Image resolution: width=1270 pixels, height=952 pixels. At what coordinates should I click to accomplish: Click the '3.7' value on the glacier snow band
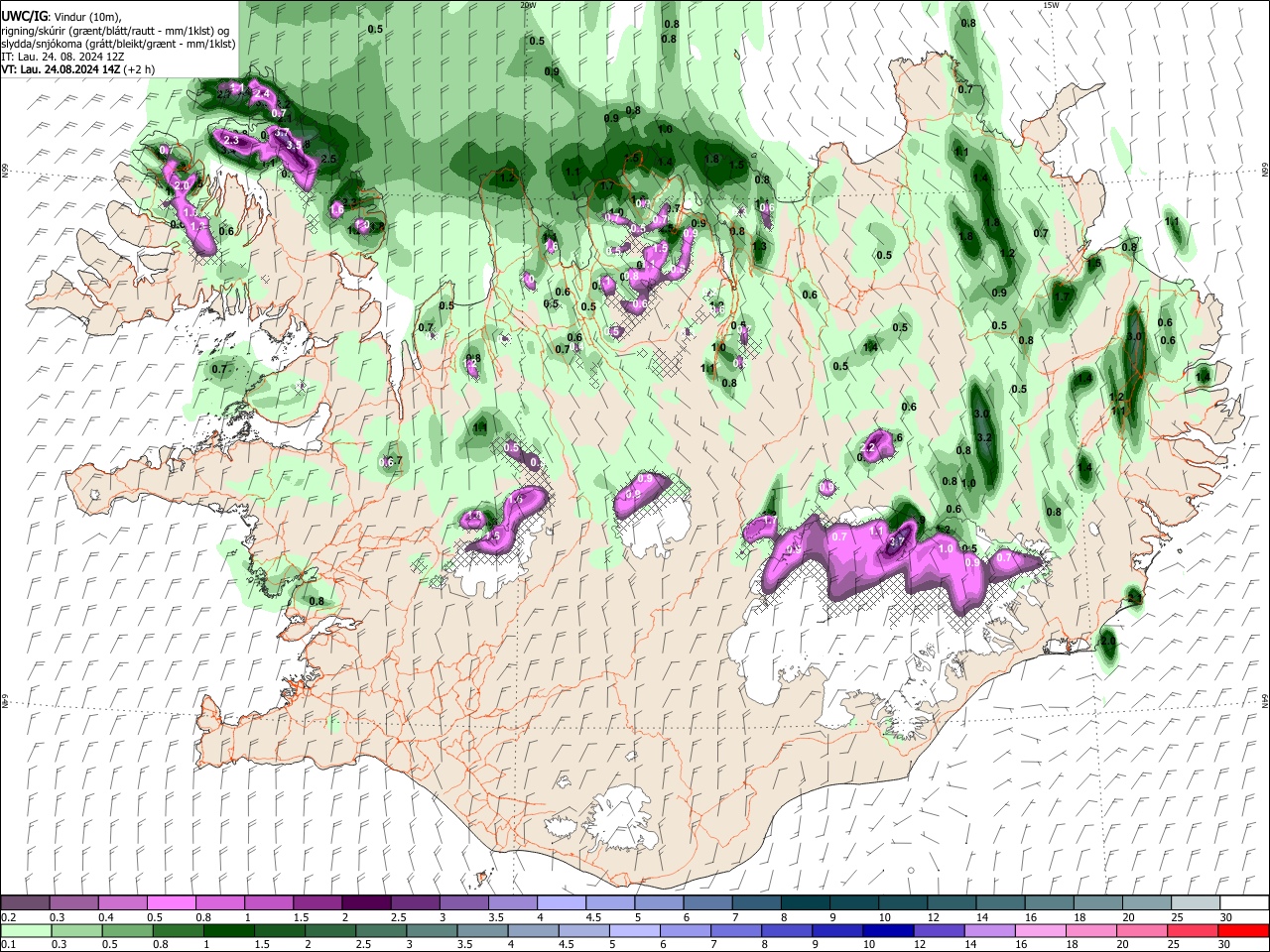(896, 541)
